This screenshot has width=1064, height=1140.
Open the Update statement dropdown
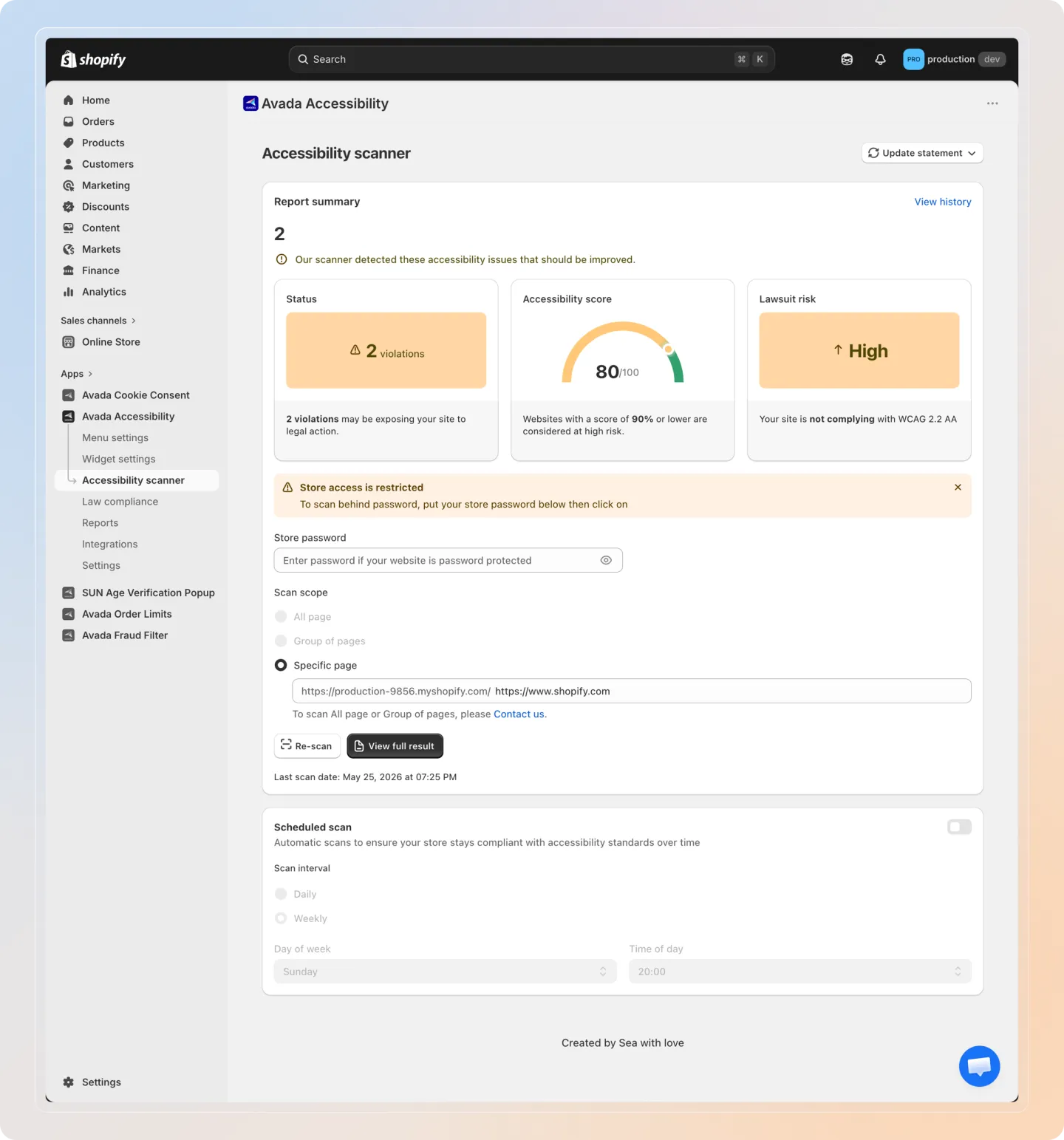(922, 153)
